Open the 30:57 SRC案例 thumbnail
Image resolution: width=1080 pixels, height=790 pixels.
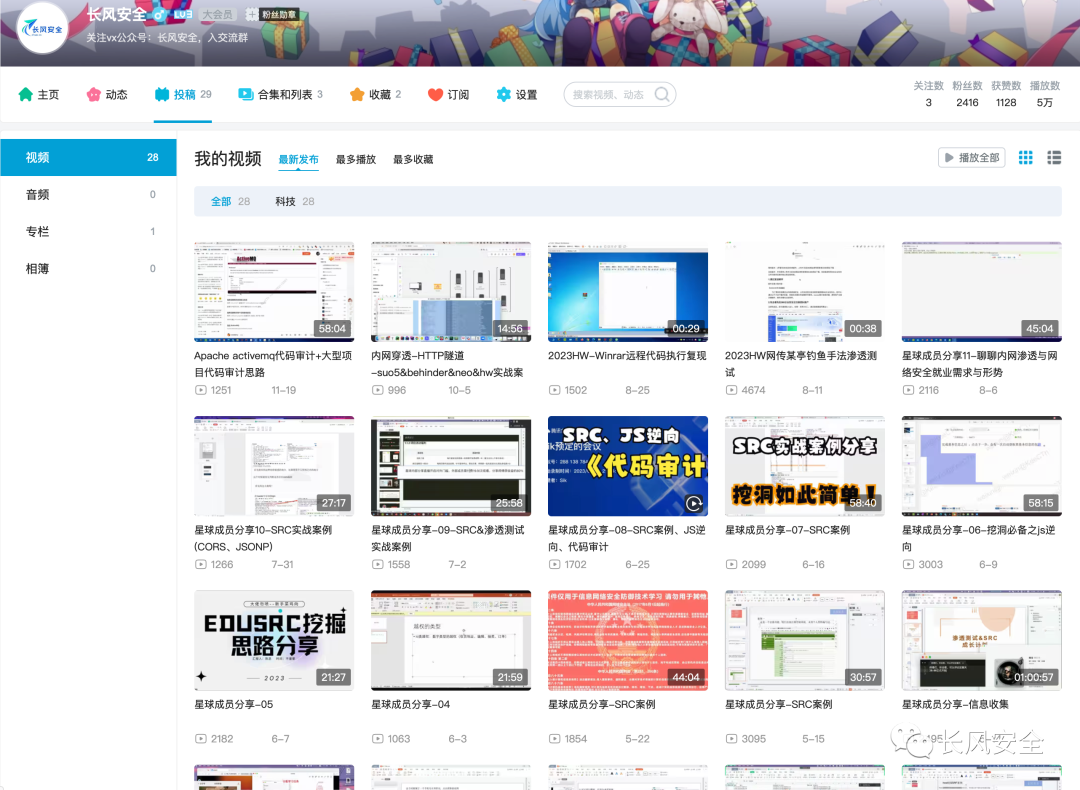[805, 640]
